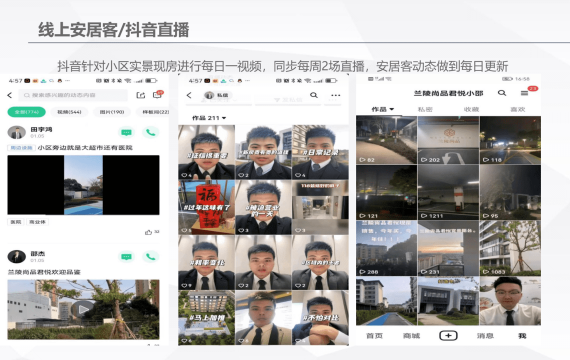Open the #日常记录 video
Image resolution: width=570 pixels, height=360 pixels.
coord(320,152)
